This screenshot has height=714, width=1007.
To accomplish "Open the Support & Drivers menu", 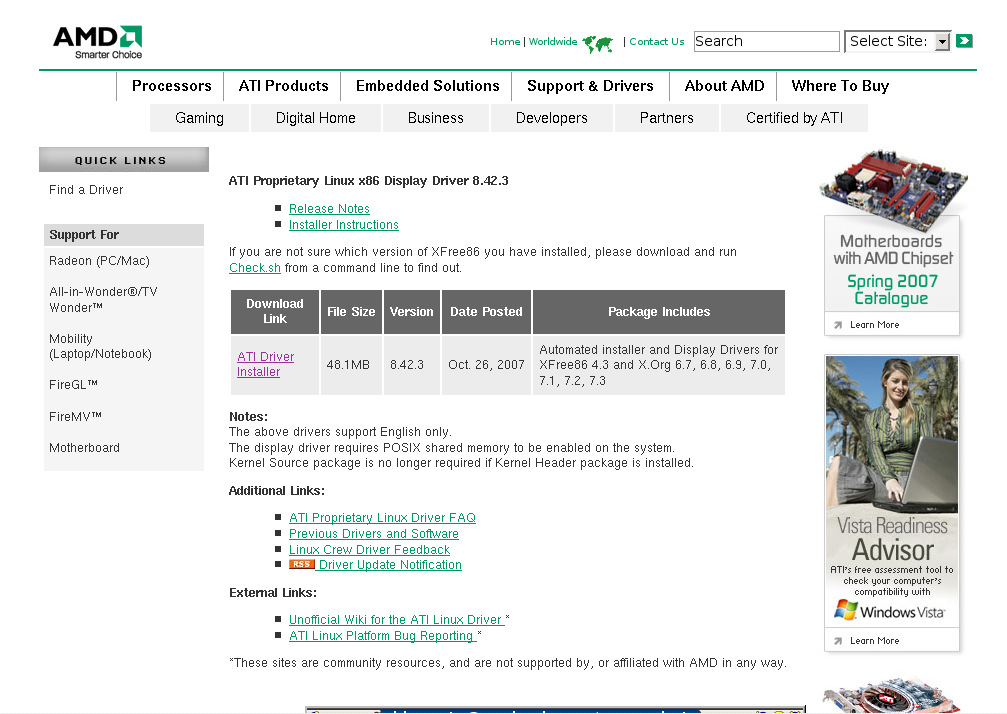I will pos(590,86).
